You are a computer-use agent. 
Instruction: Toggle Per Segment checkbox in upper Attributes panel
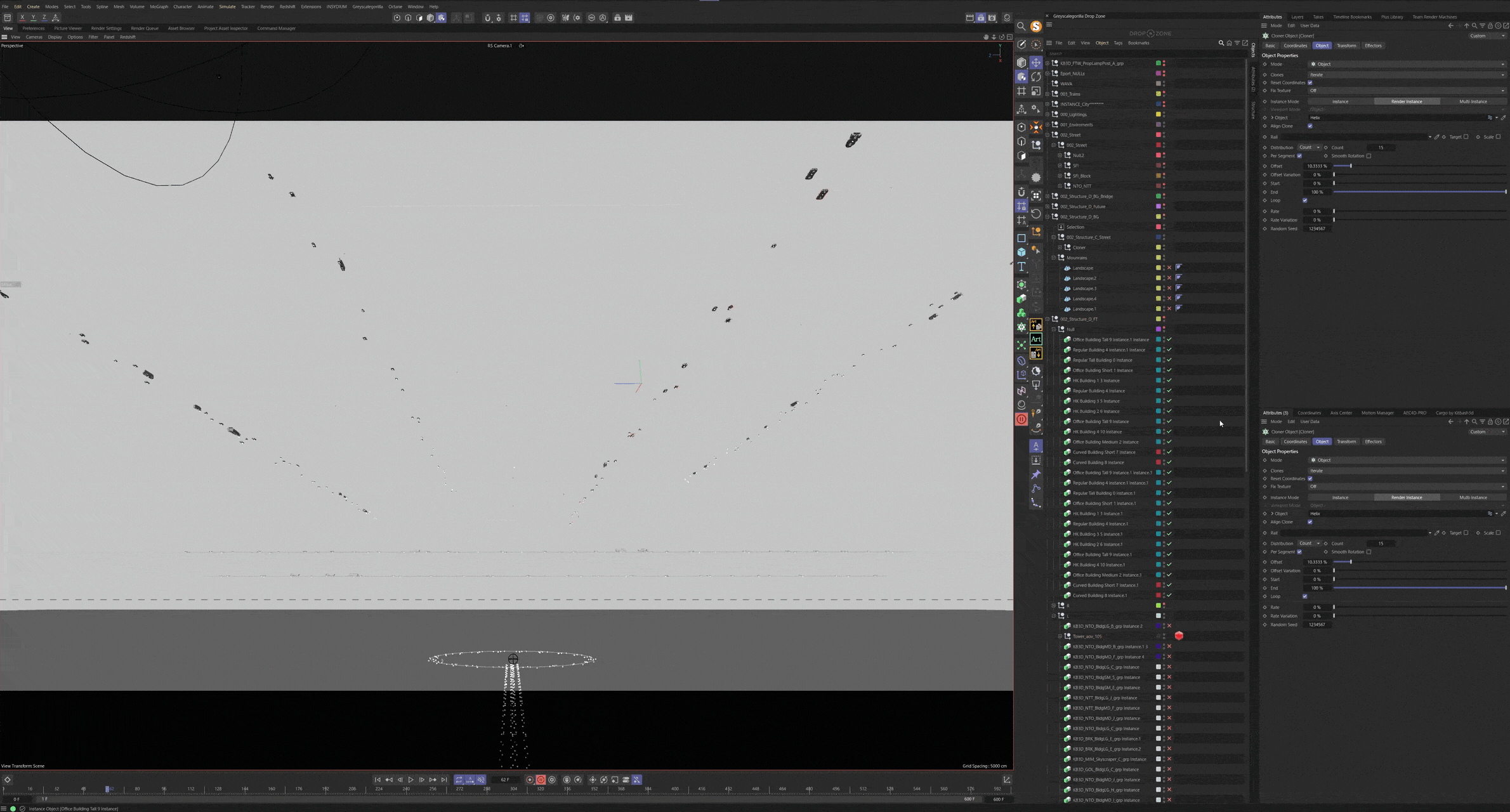tap(1299, 156)
